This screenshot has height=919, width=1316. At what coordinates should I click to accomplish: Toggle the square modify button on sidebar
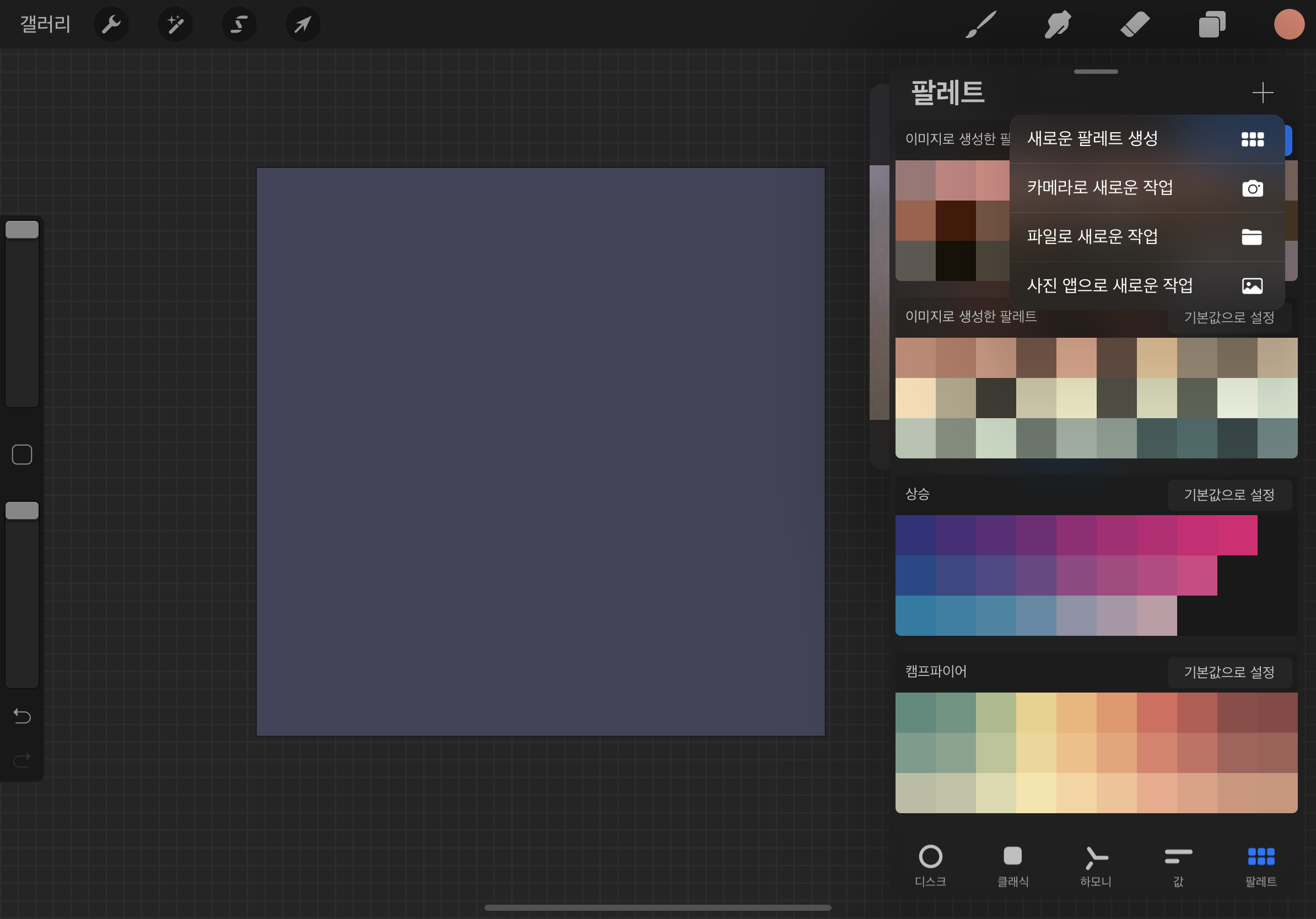[22, 455]
